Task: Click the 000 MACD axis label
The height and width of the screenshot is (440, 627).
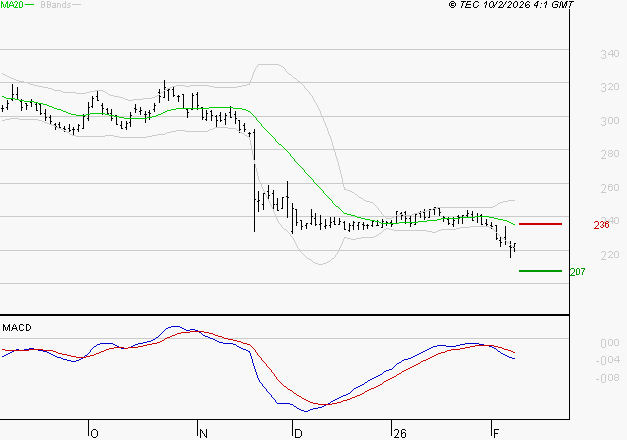Action: (x=610, y=343)
